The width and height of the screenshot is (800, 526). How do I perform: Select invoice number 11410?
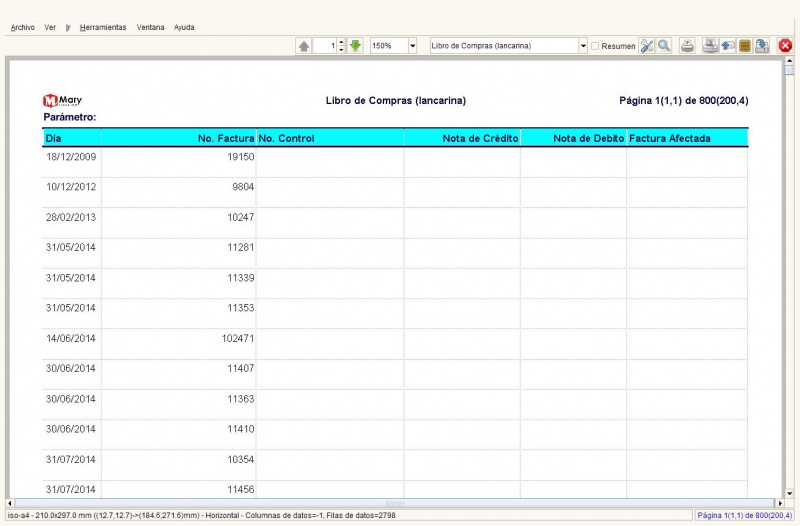(x=241, y=429)
